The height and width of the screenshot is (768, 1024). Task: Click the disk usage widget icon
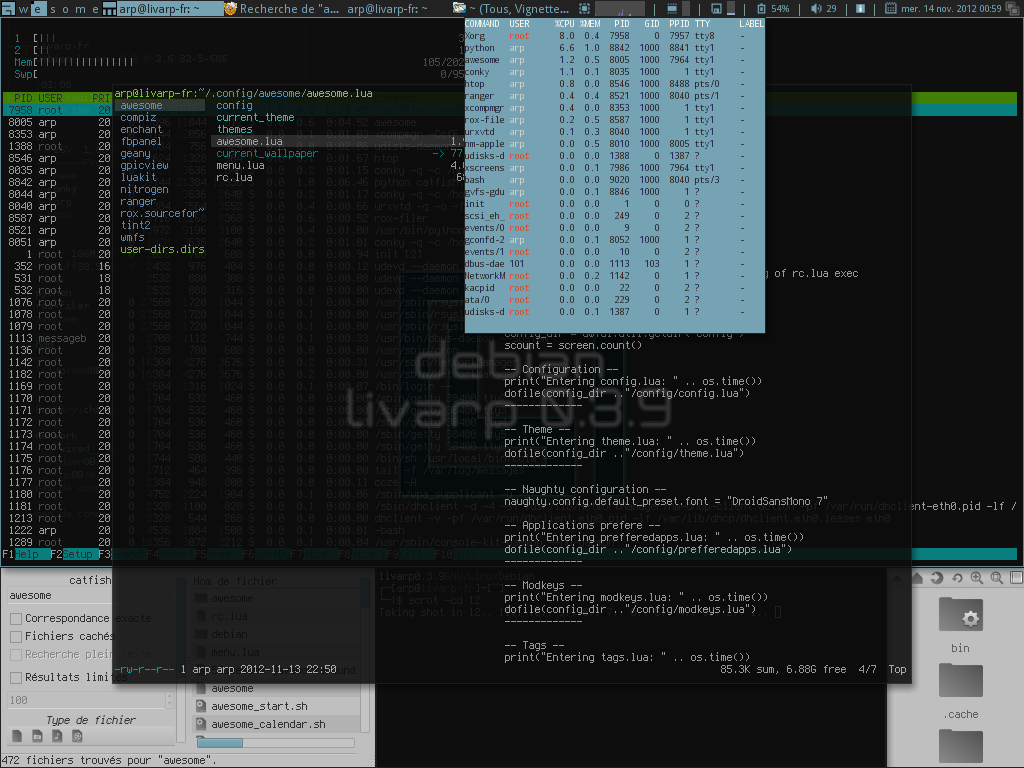click(716, 8)
